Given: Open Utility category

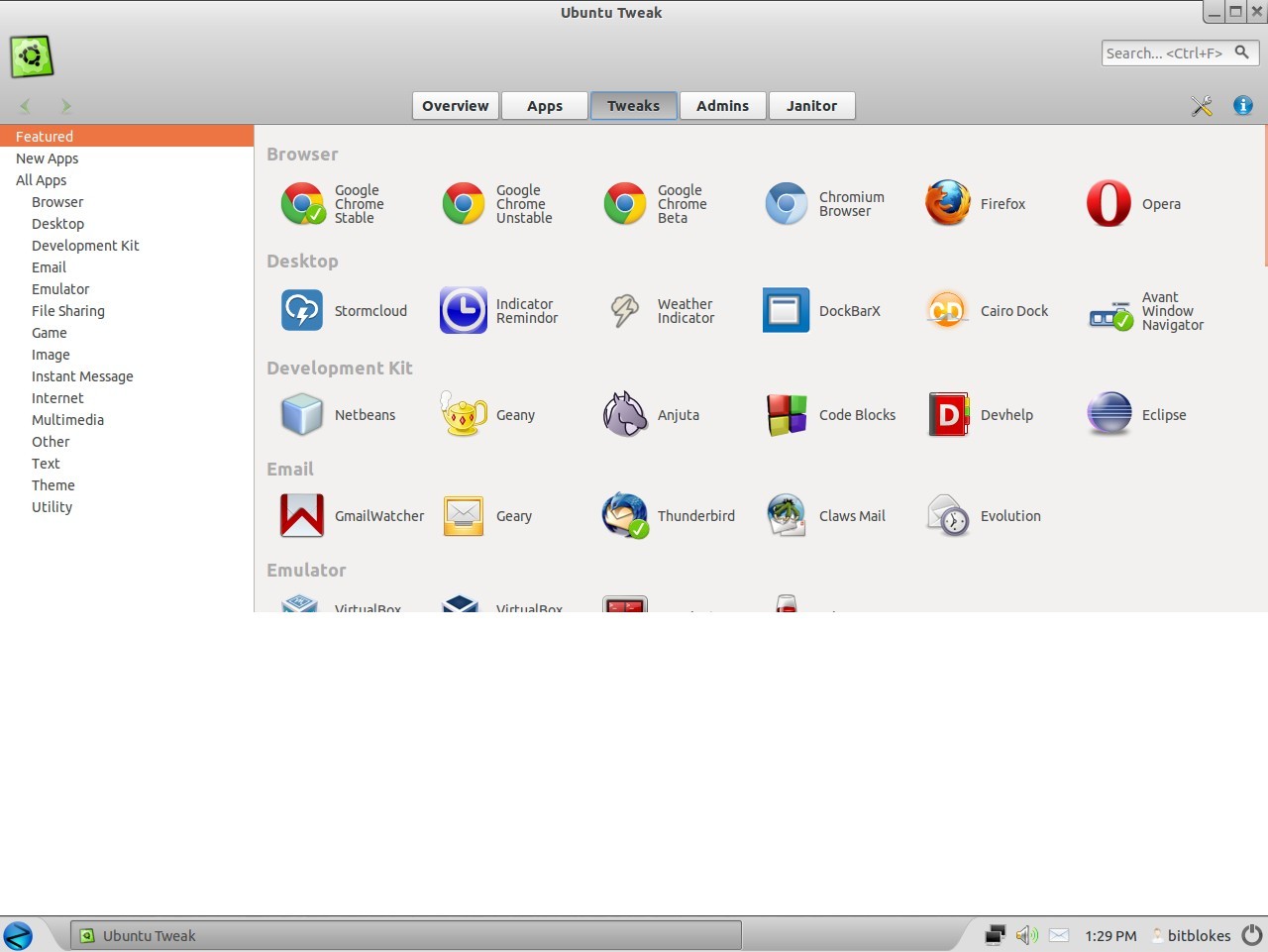Looking at the screenshot, I should point(127,507).
